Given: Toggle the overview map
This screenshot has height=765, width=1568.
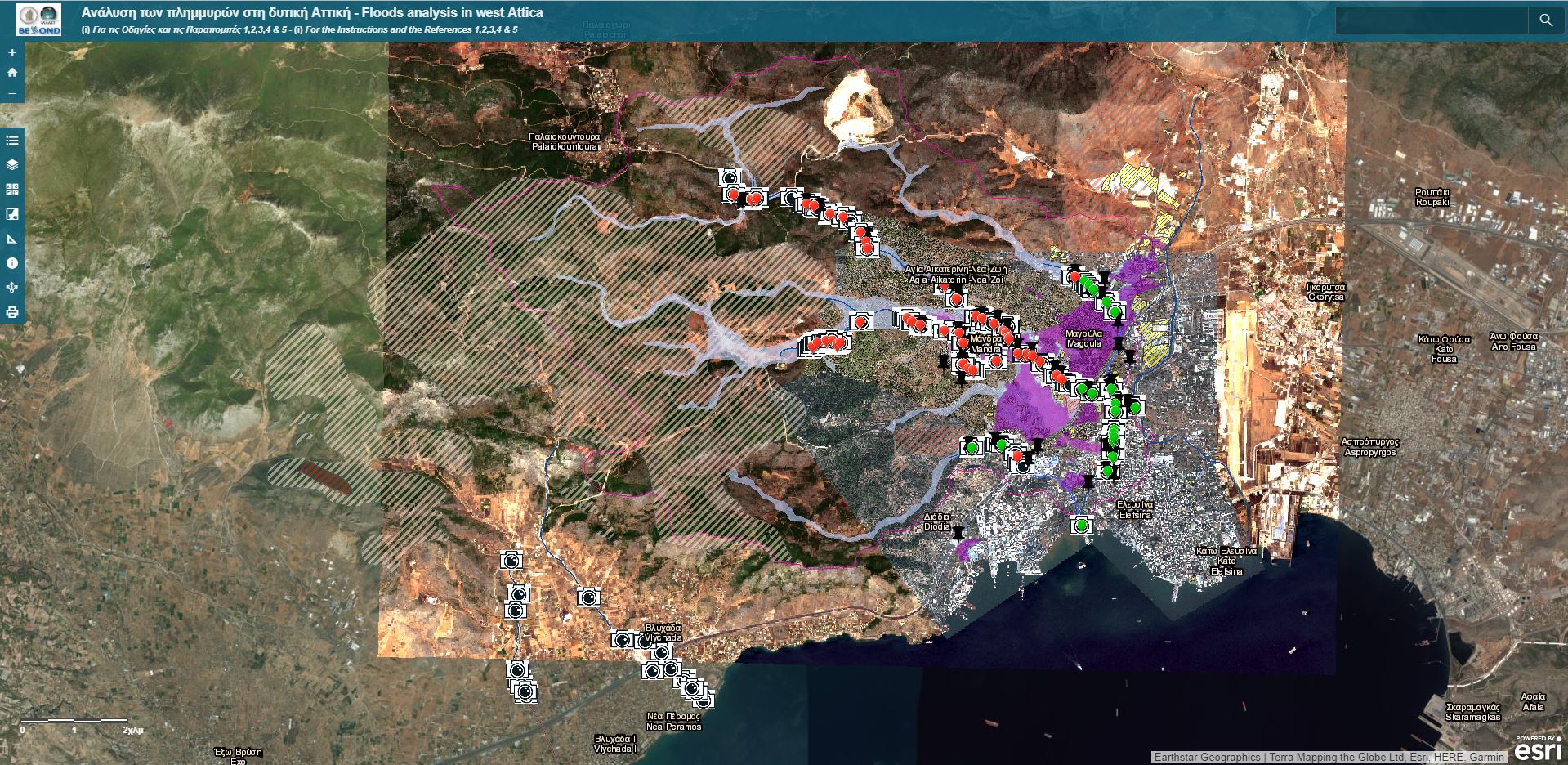Looking at the screenshot, I should pyautogui.click(x=11, y=214).
